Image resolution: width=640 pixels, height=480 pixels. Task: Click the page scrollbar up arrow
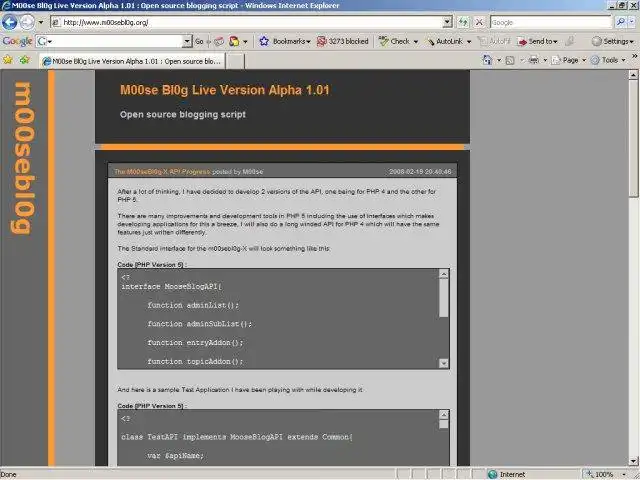[x=633, y=75]
